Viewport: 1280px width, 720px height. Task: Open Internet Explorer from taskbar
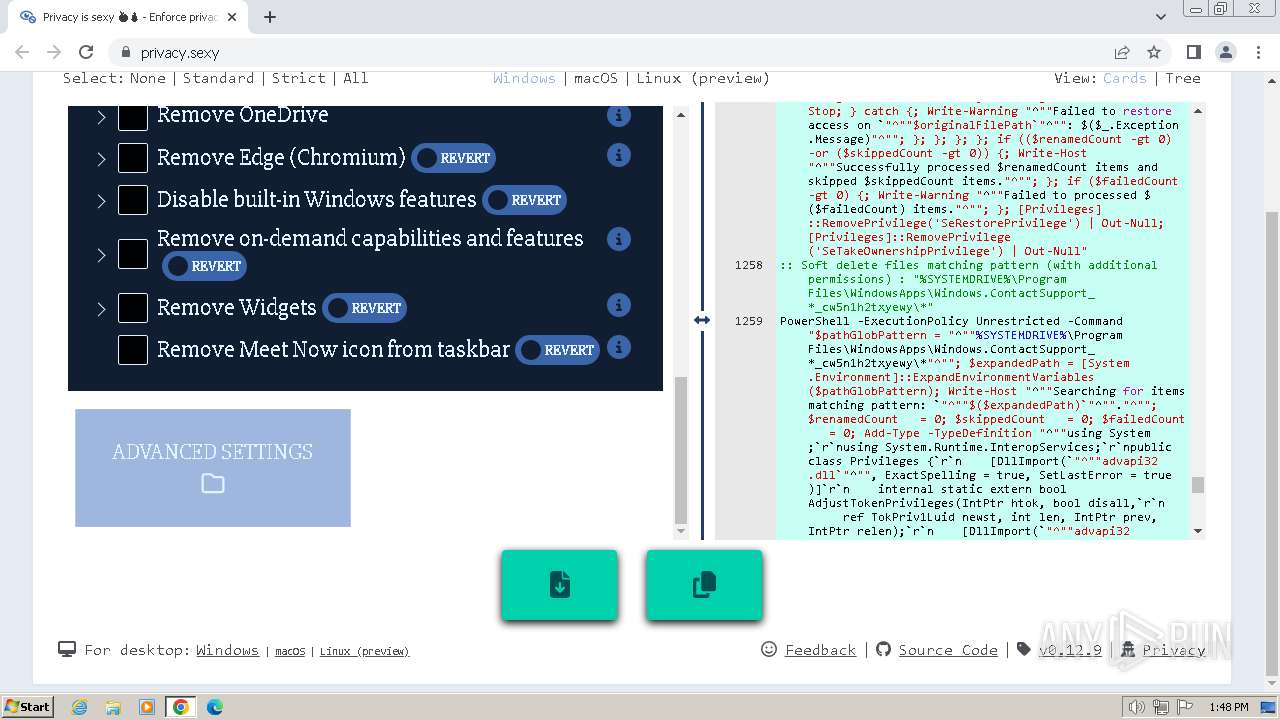pos(79,707)
